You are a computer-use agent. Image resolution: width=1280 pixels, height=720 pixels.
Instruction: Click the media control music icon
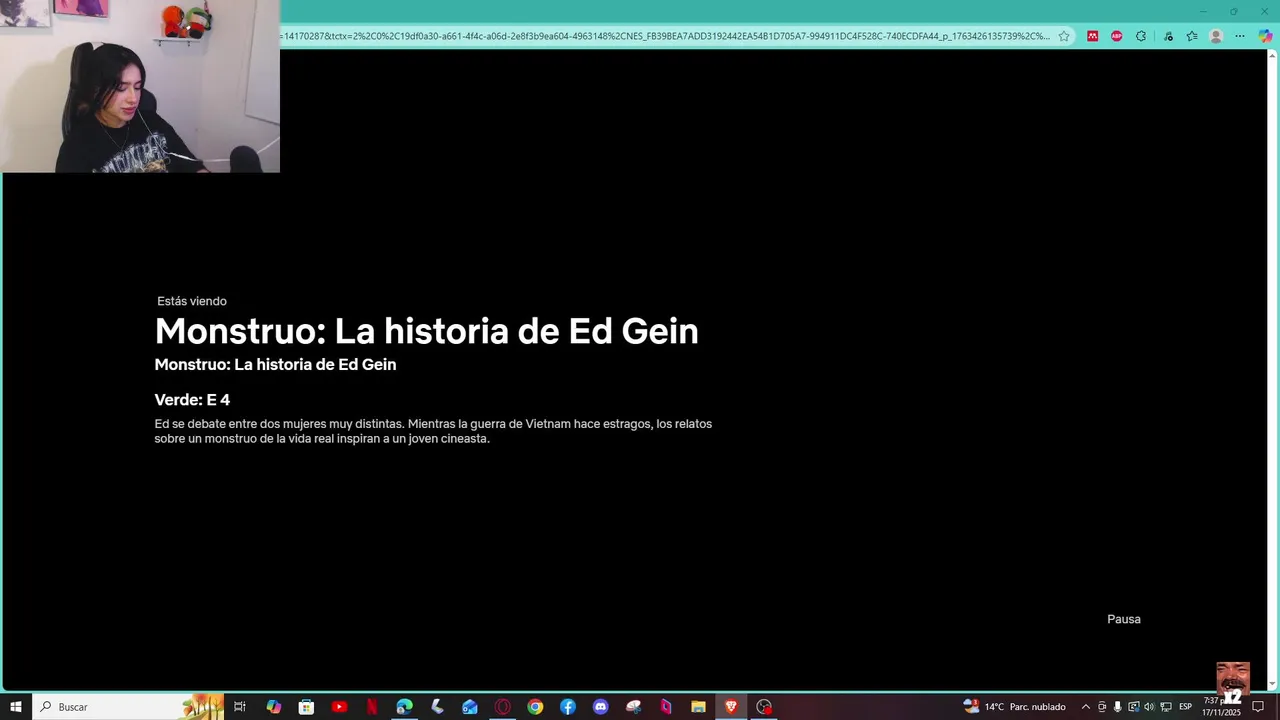click(x=1168, y=36)
